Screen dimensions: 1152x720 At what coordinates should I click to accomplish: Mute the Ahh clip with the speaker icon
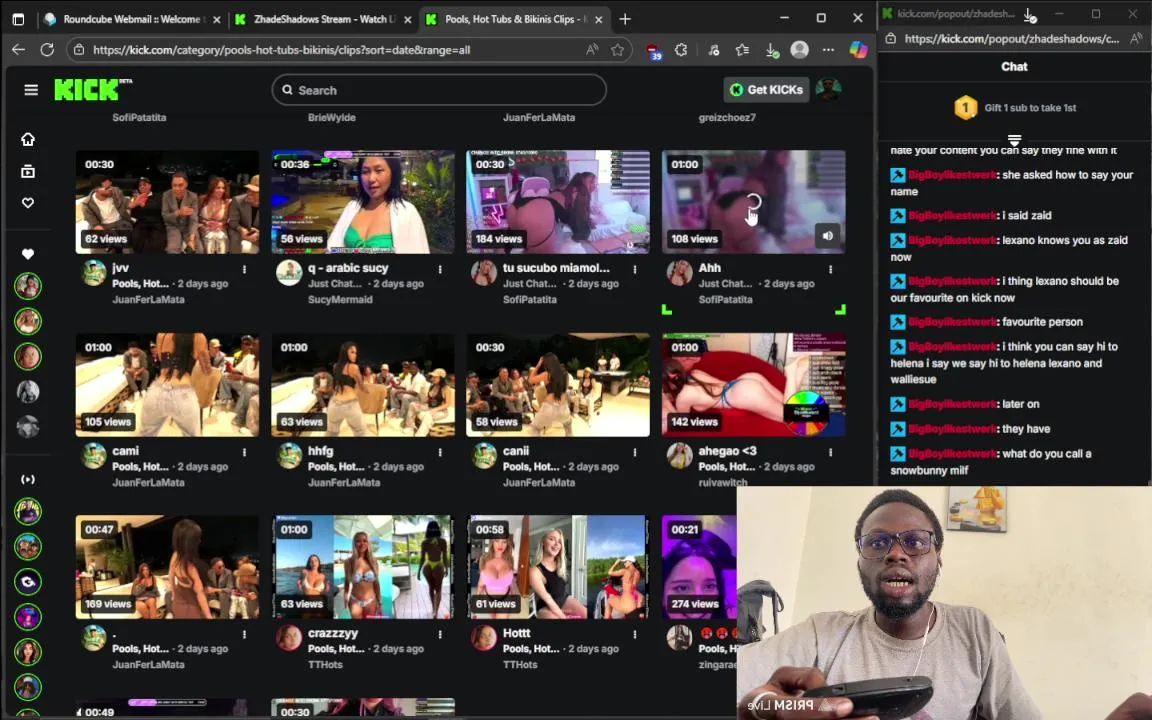click(x=828, y=235)
